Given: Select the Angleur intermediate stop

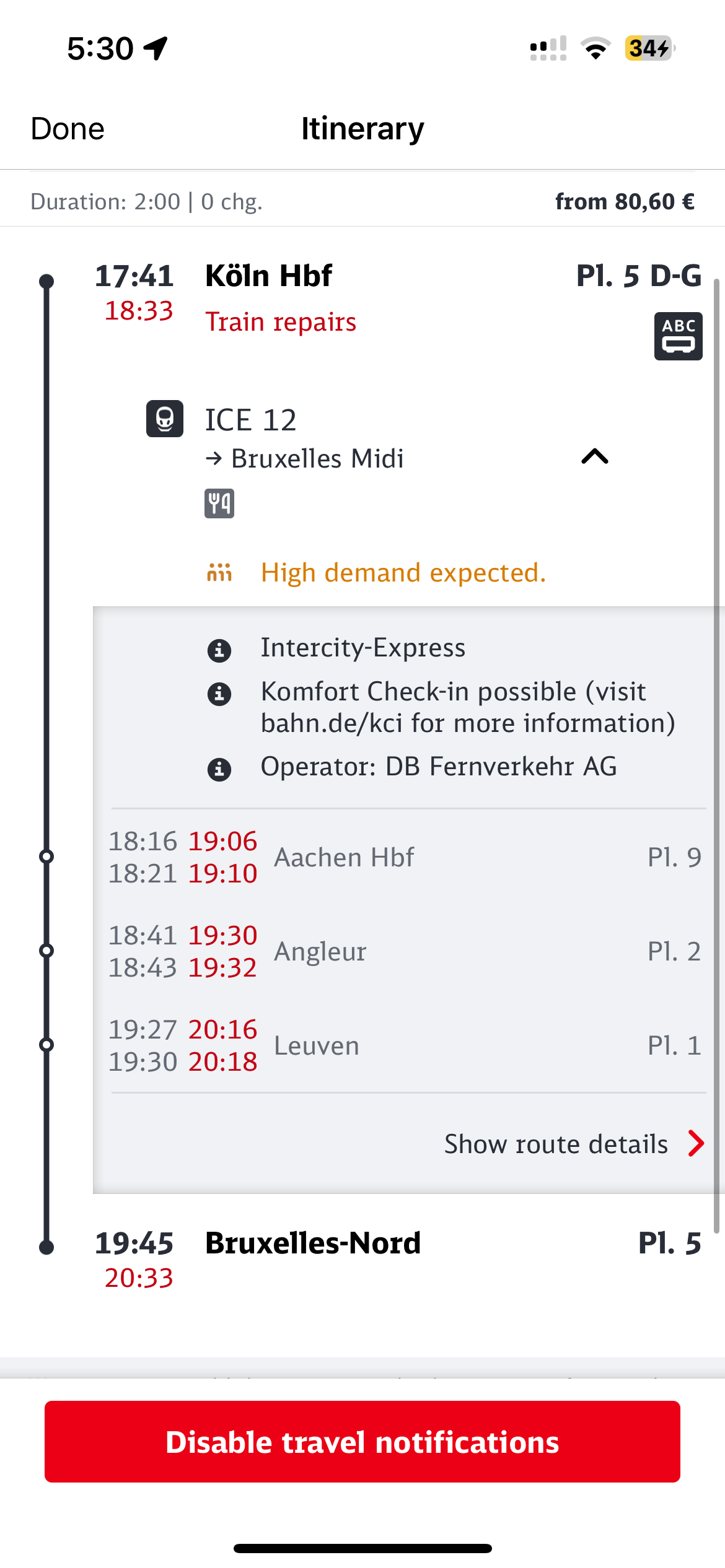Looking at the screenshot, I should (x=320, y=952).
